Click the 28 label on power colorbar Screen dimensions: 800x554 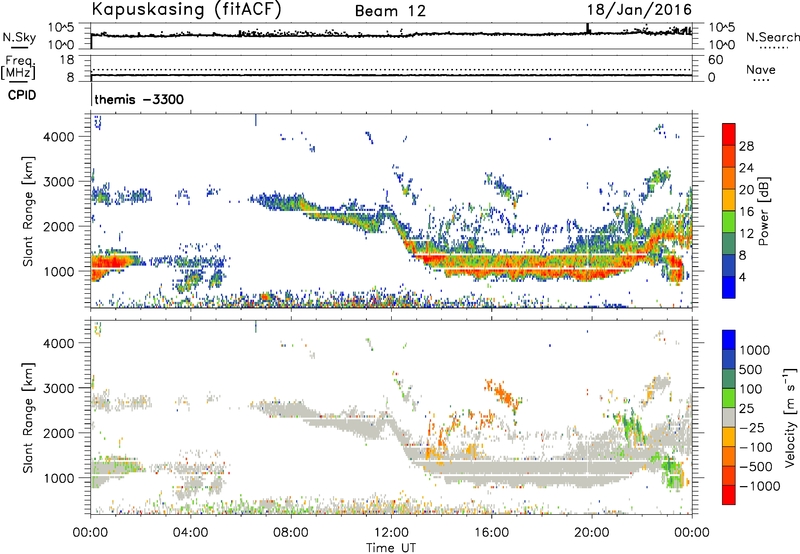(x=746, y=146)
